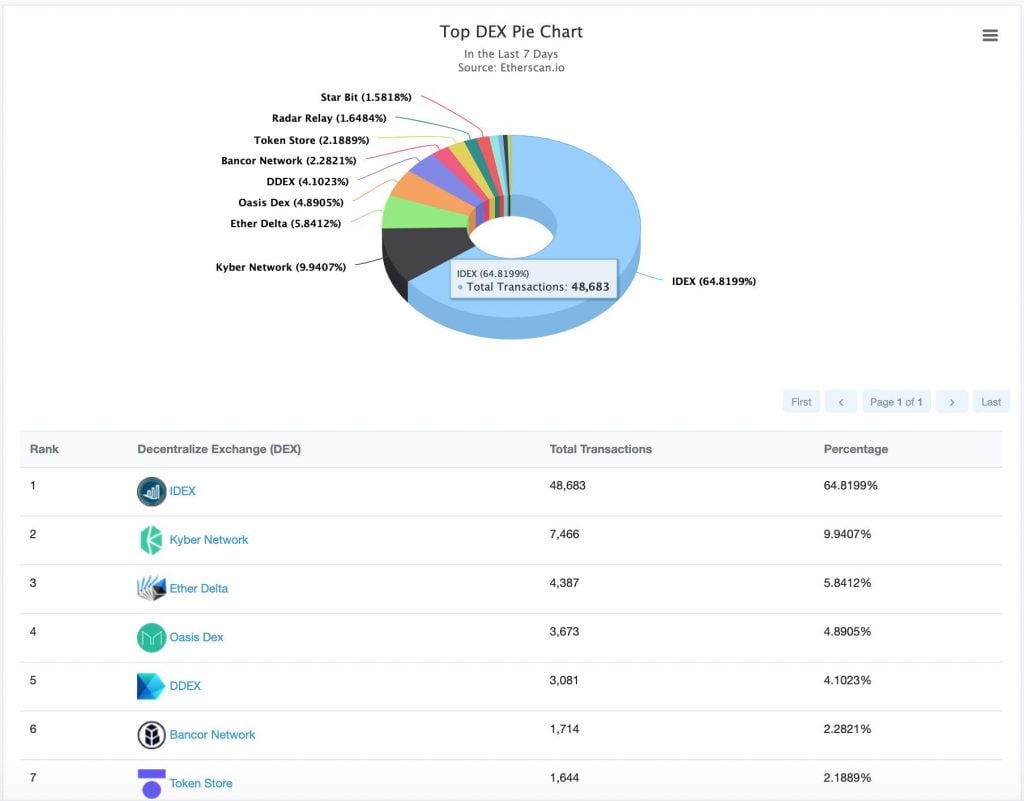
Task: Click the 2.1889% percentage table cell
Action: 847,777
